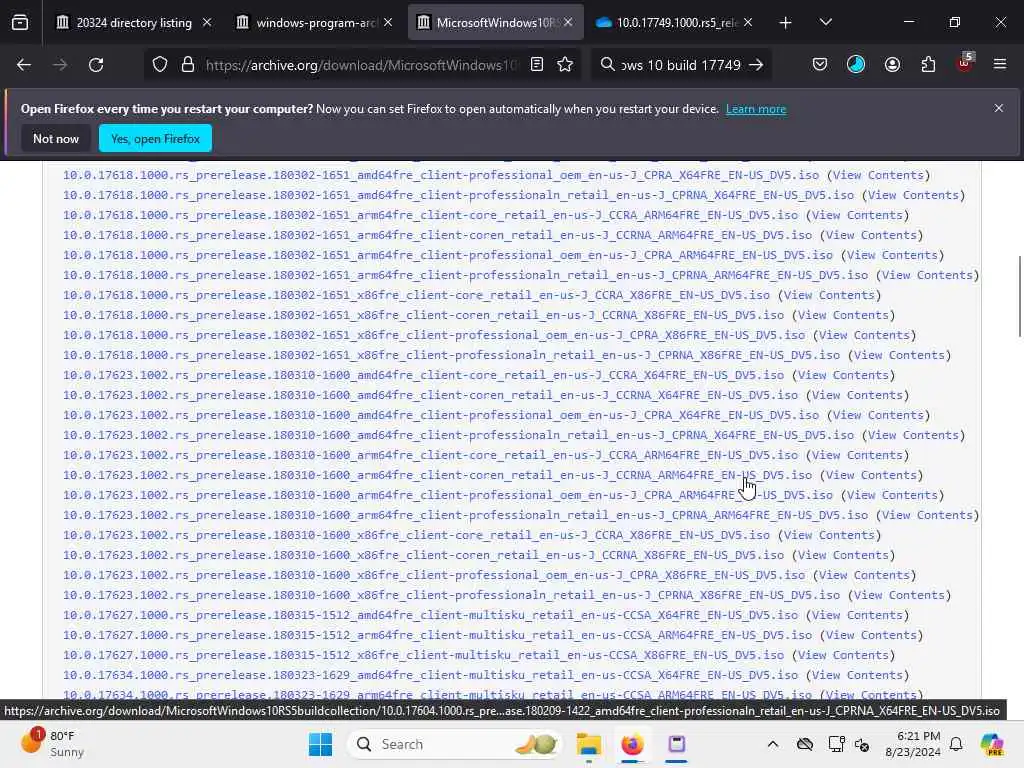This screenshot has width=1024, height=768.
Task: Close the 20324 directory listing tab
Action: click(x=207, y=23)
